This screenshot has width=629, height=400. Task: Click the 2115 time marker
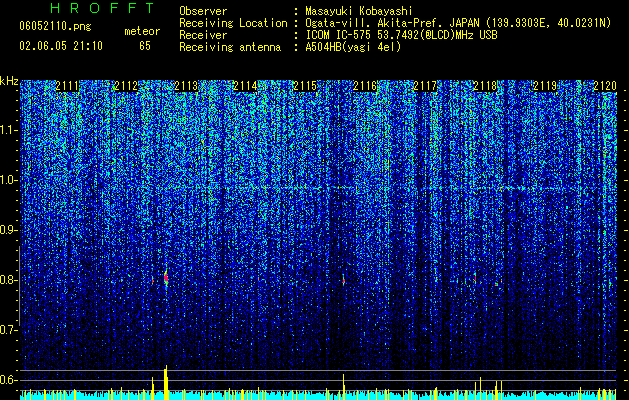pos(306,86)
